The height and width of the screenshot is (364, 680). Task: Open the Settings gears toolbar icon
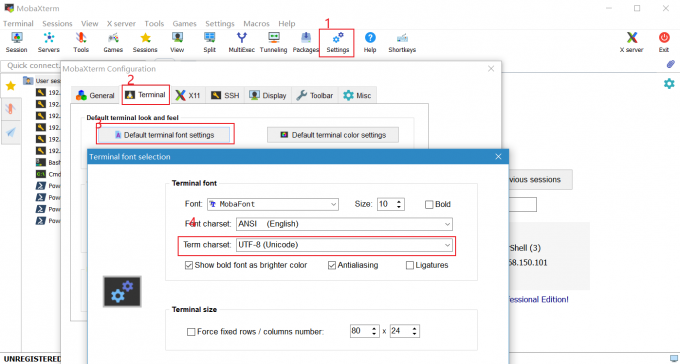tap(338, 43)
